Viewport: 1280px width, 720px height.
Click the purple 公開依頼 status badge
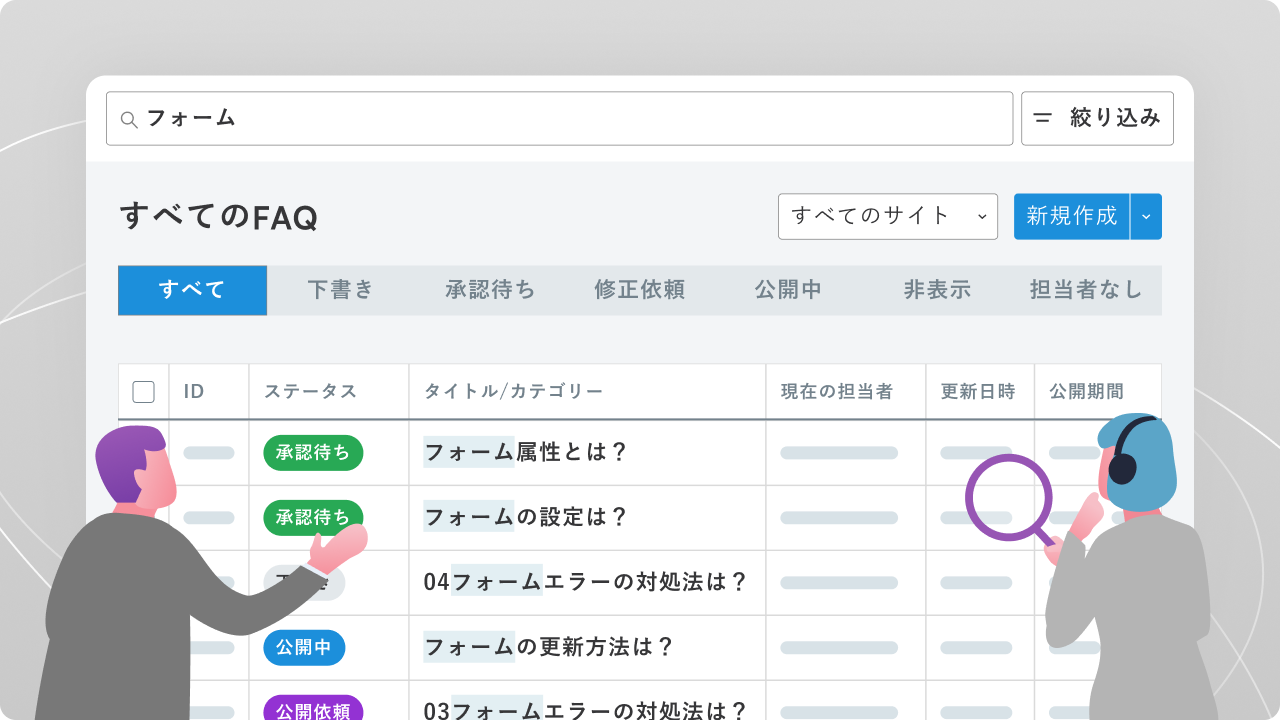313,710
